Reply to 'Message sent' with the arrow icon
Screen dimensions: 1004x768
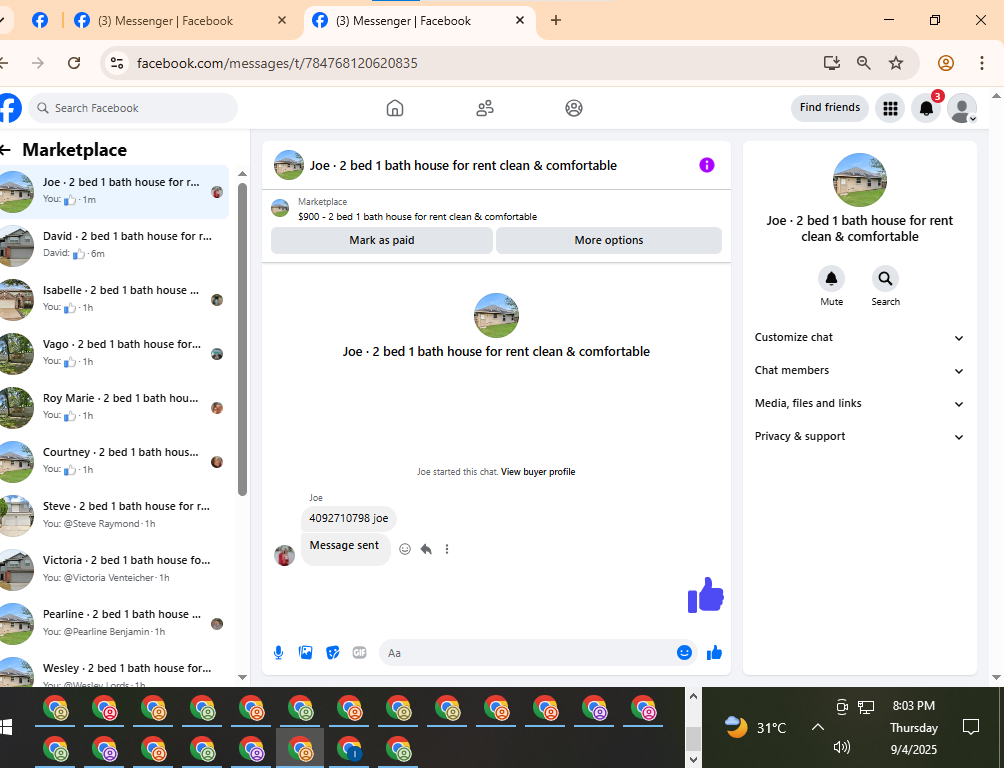click(426, 549)
